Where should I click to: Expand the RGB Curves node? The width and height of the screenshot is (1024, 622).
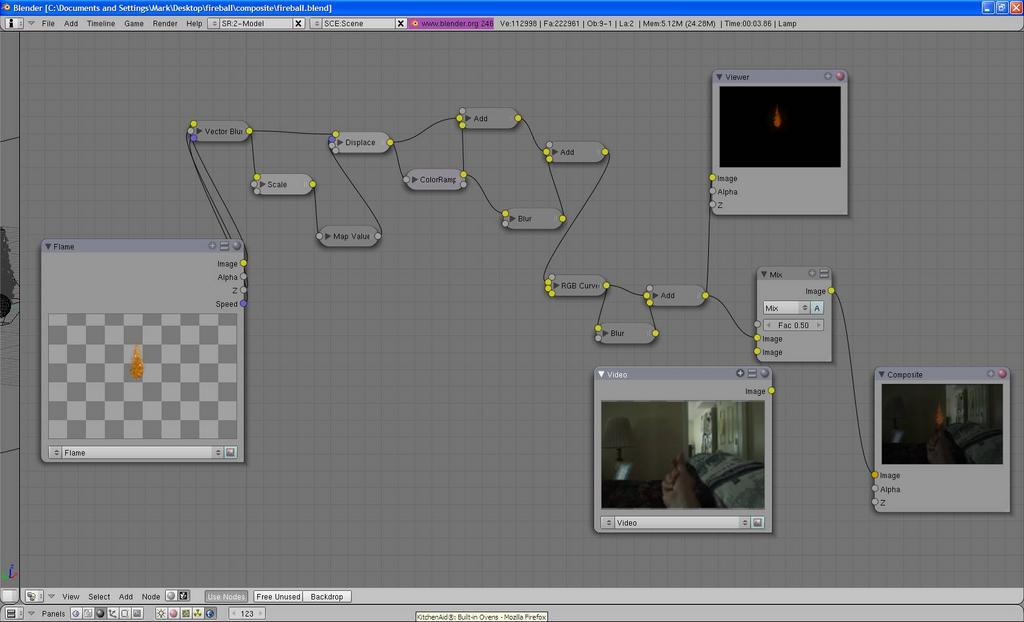(x=556, y=286)
